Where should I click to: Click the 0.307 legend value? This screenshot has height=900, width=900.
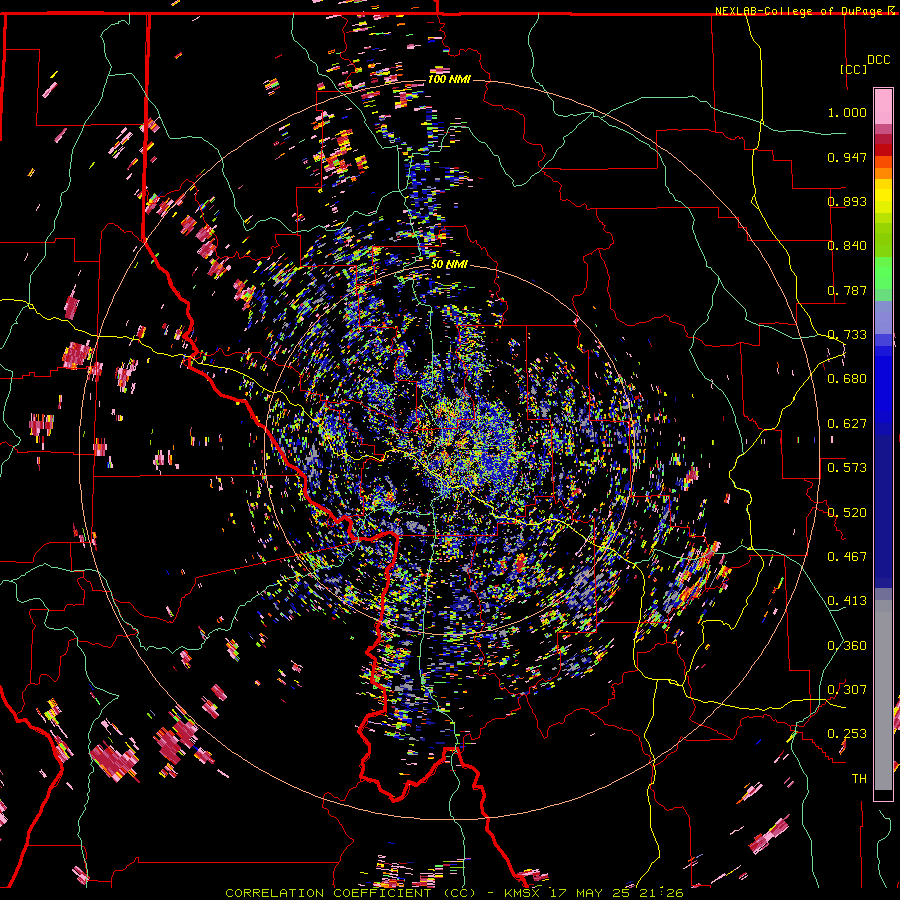tap(847, 690)
